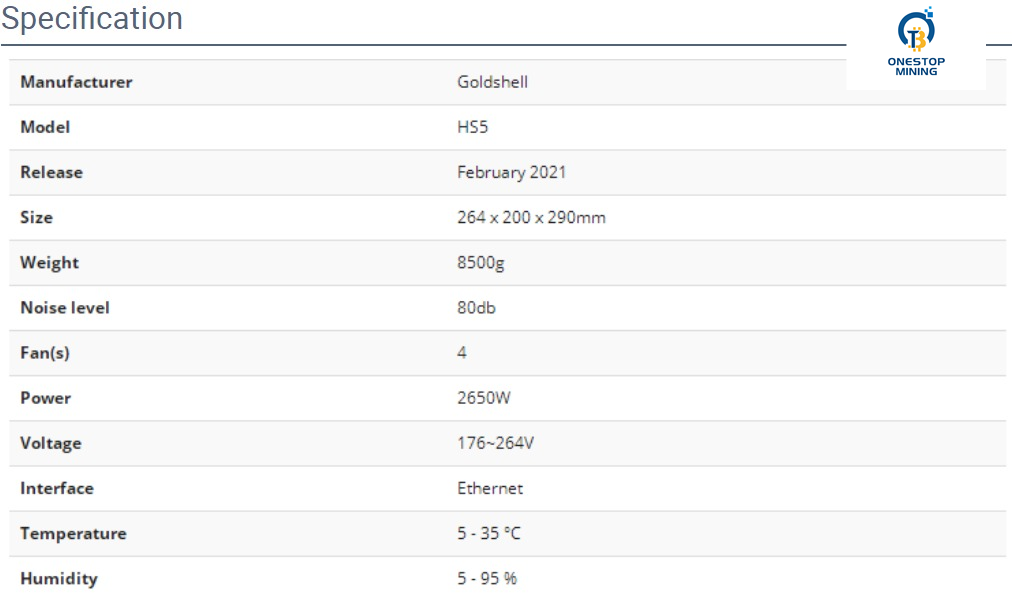
Task: Click the February 2021 release value
Action: pos(511,172)
